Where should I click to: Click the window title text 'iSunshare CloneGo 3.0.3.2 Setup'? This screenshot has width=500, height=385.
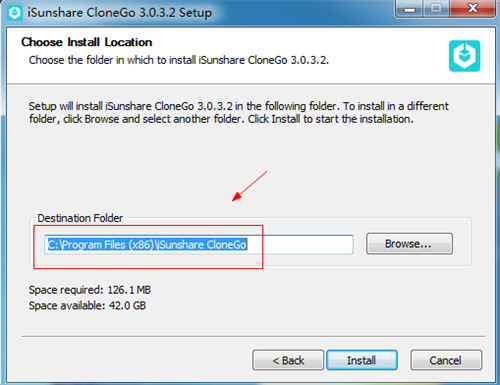[119, 13]
